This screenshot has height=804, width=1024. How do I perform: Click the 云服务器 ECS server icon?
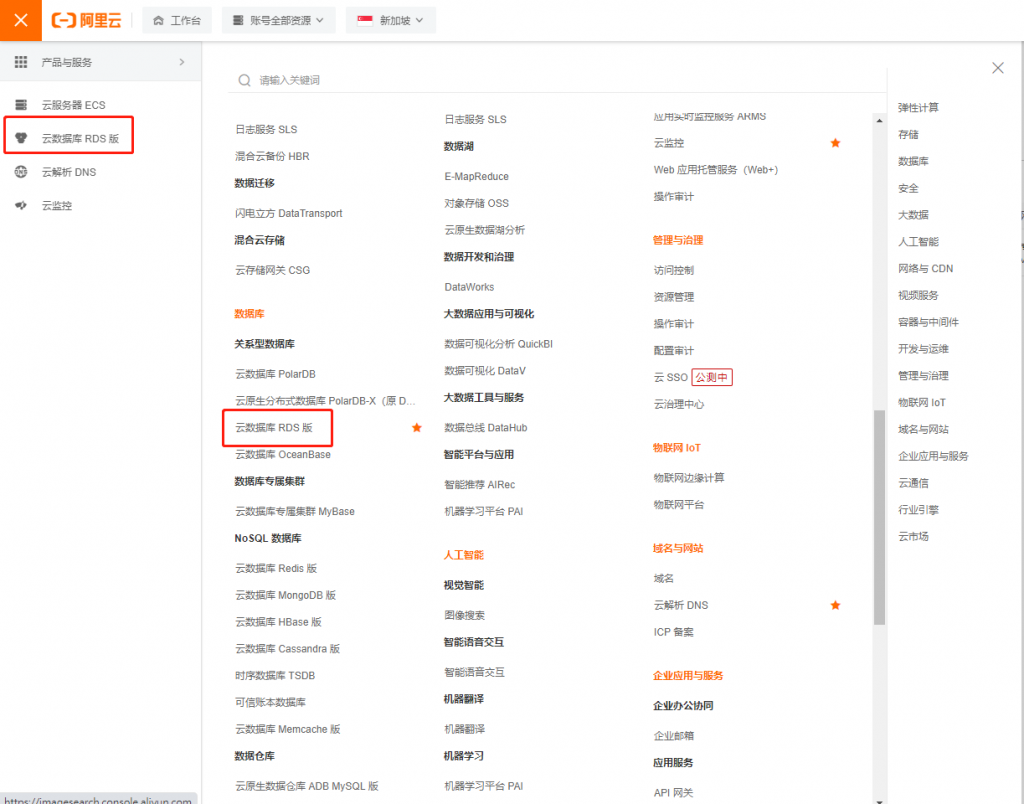tap(21, 105)
